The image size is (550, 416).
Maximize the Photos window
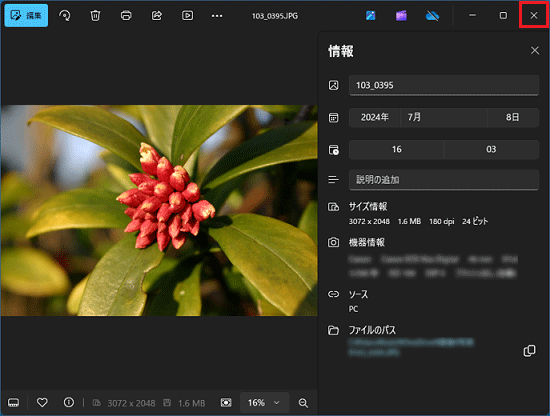[x=503, y=15]
